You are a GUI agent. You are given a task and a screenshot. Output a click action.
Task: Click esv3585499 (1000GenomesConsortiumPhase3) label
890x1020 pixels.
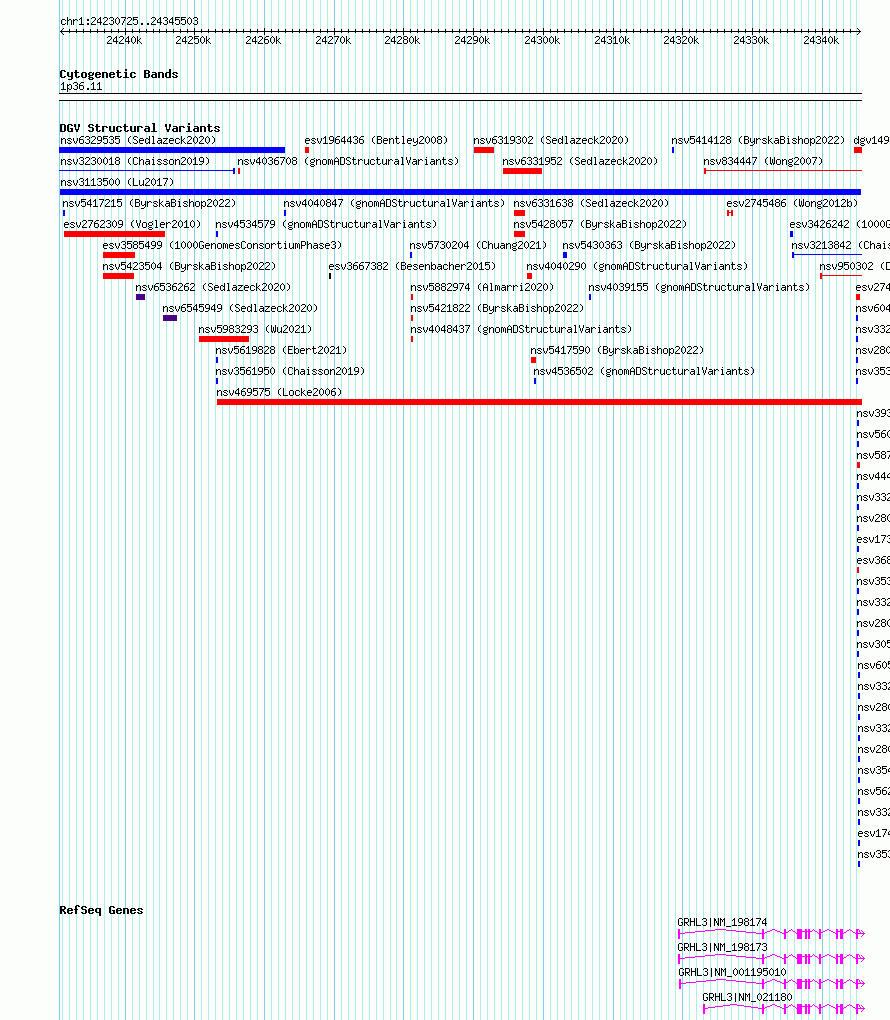tap(222, 245)
